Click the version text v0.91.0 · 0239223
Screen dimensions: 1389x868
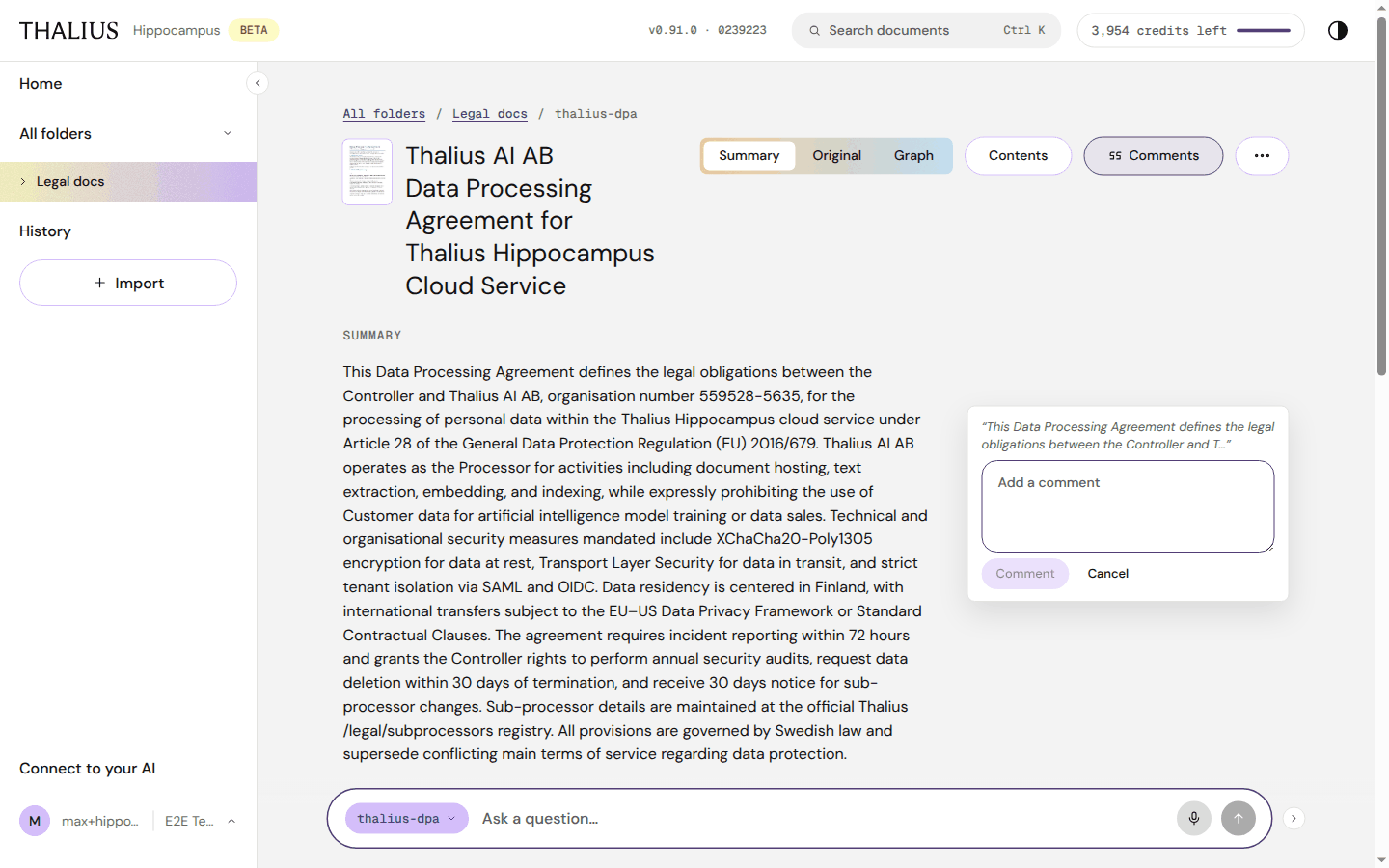point(707,31)
